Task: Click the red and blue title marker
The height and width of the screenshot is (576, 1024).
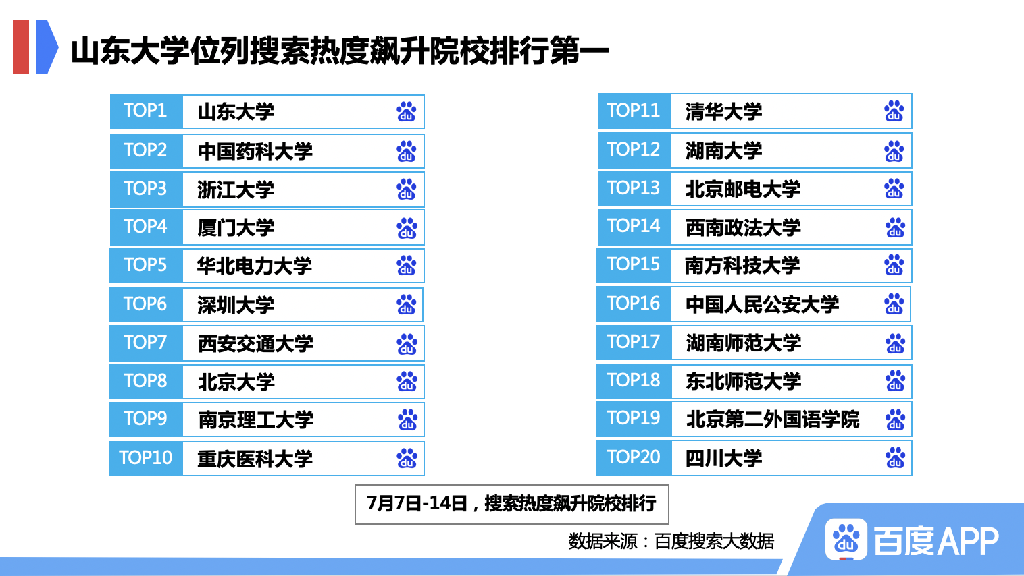Action: click(x=34, y=46)
